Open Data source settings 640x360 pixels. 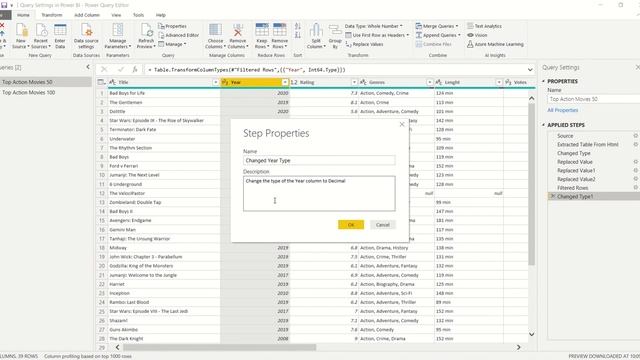86,36
